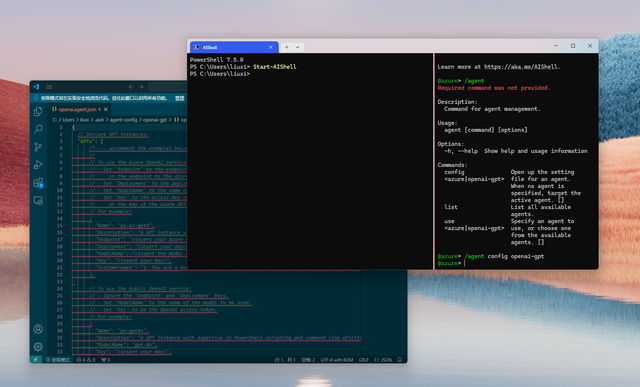Open the terminal profile dropdown arrow
This screenshot has height=387, width=640.
pyautogui.click(x=298, y=47)
